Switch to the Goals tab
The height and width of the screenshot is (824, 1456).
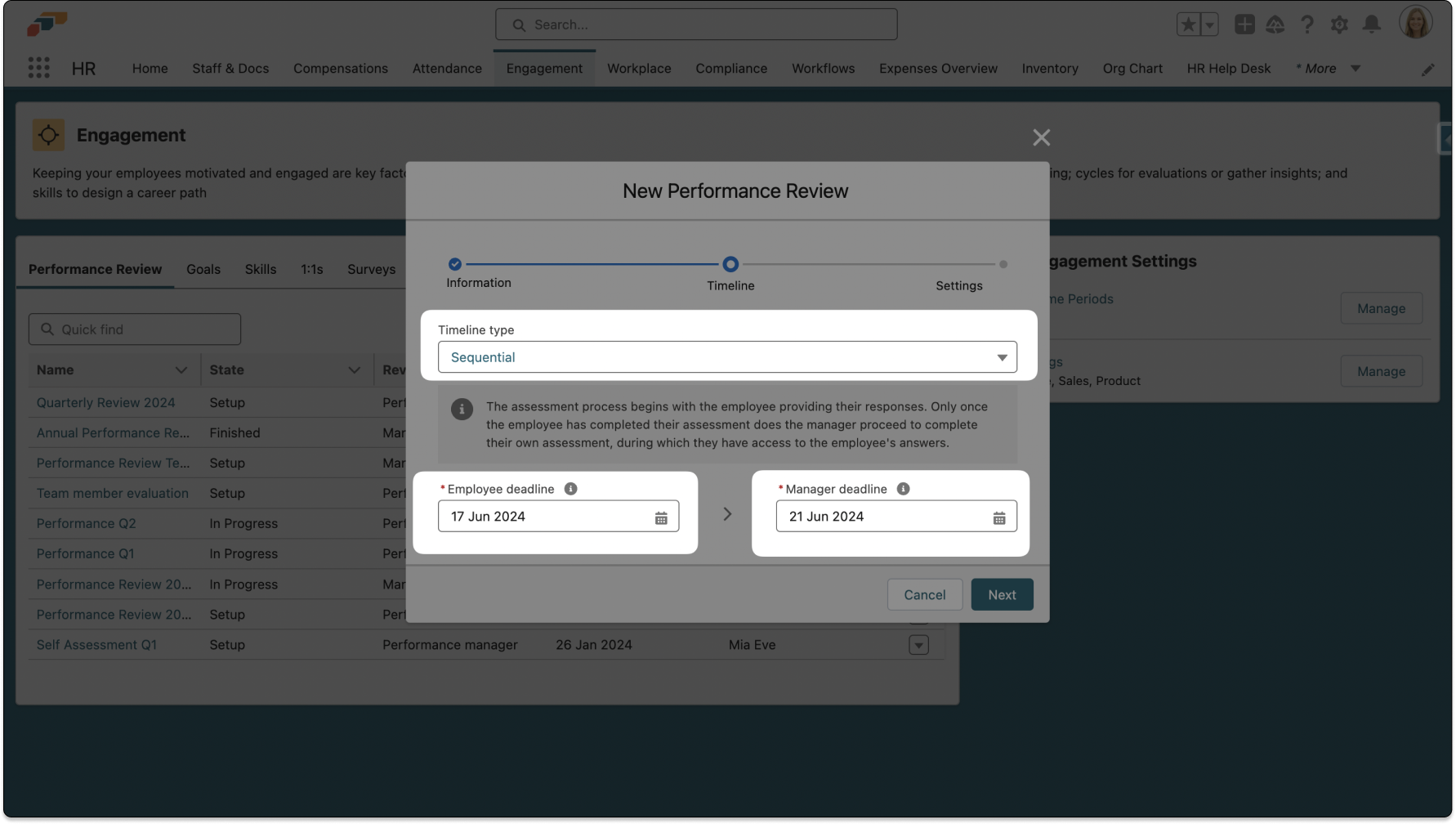point(203,269)
